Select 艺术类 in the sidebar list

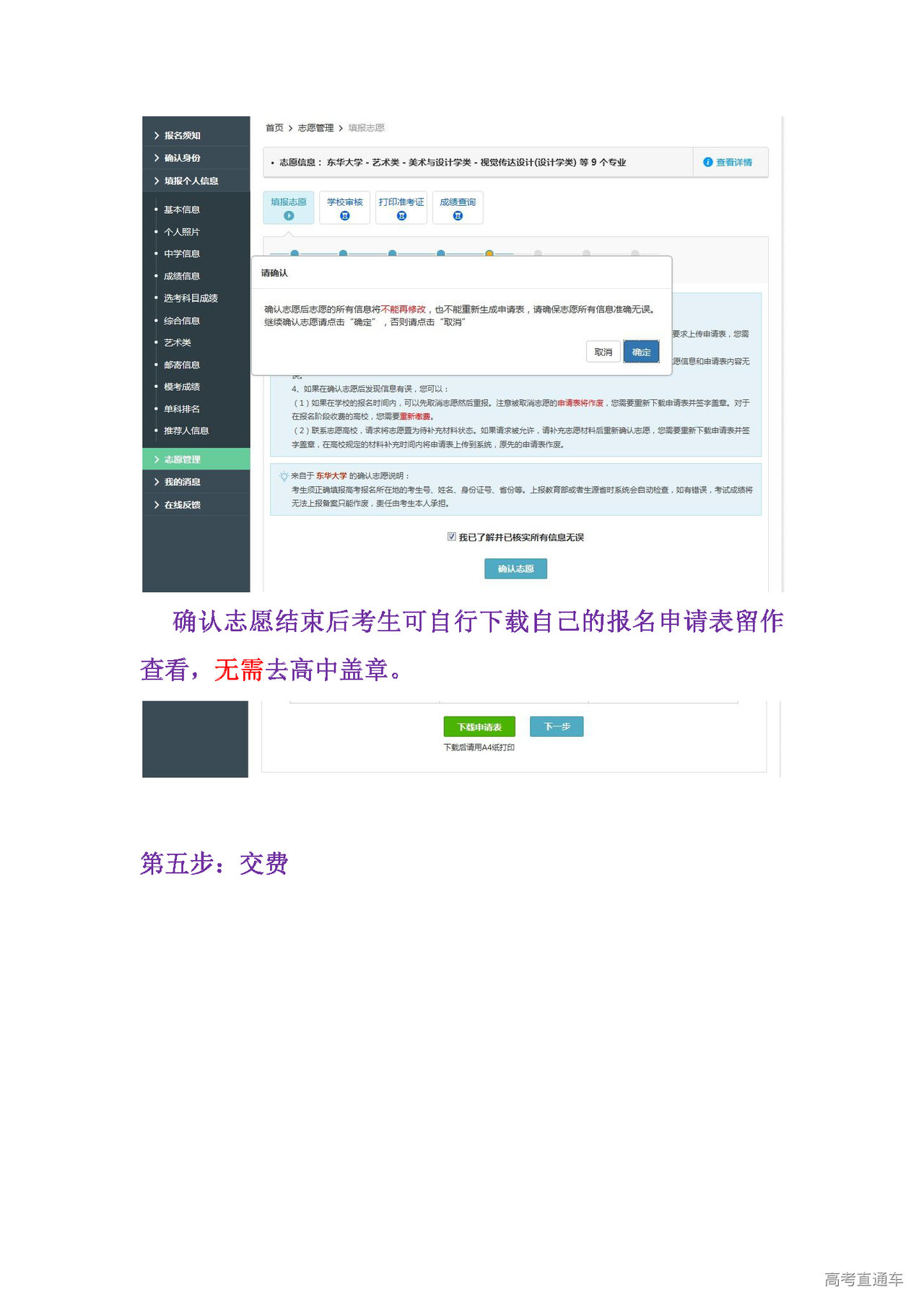[x=178, y=343]
